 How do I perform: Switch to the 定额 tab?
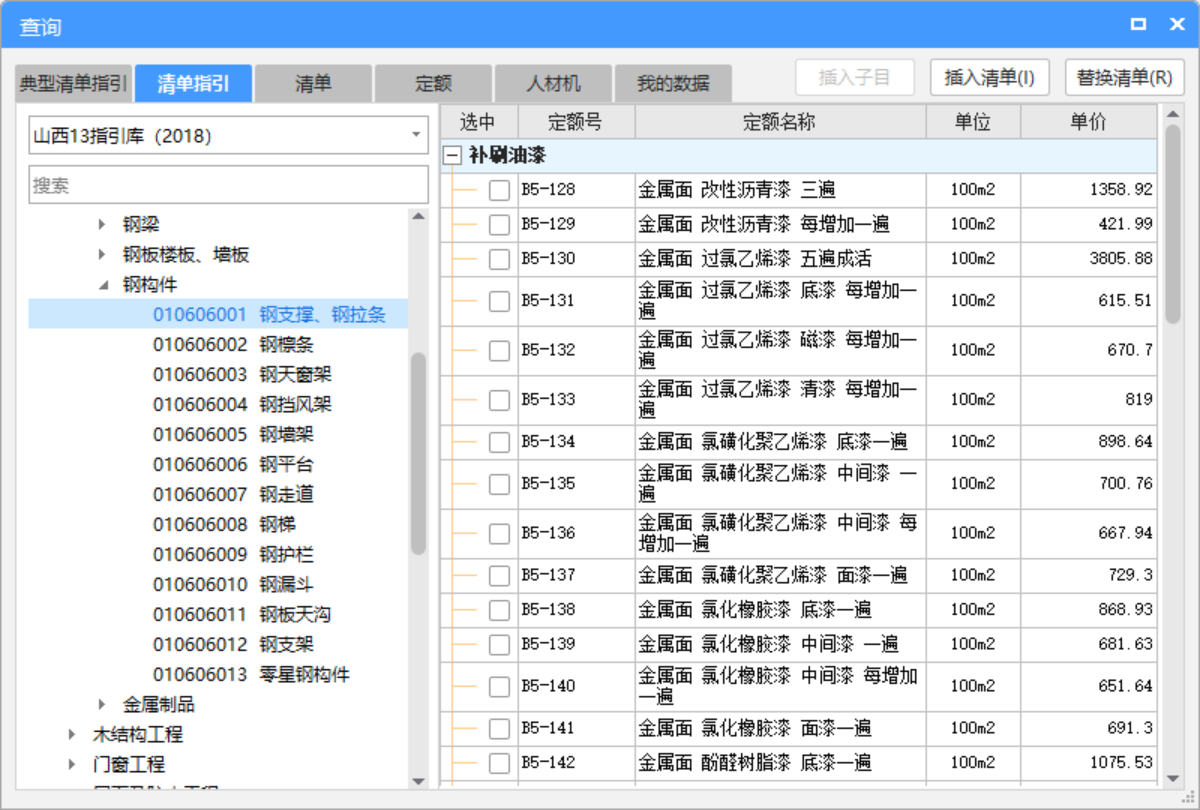[x=433, y=84]
